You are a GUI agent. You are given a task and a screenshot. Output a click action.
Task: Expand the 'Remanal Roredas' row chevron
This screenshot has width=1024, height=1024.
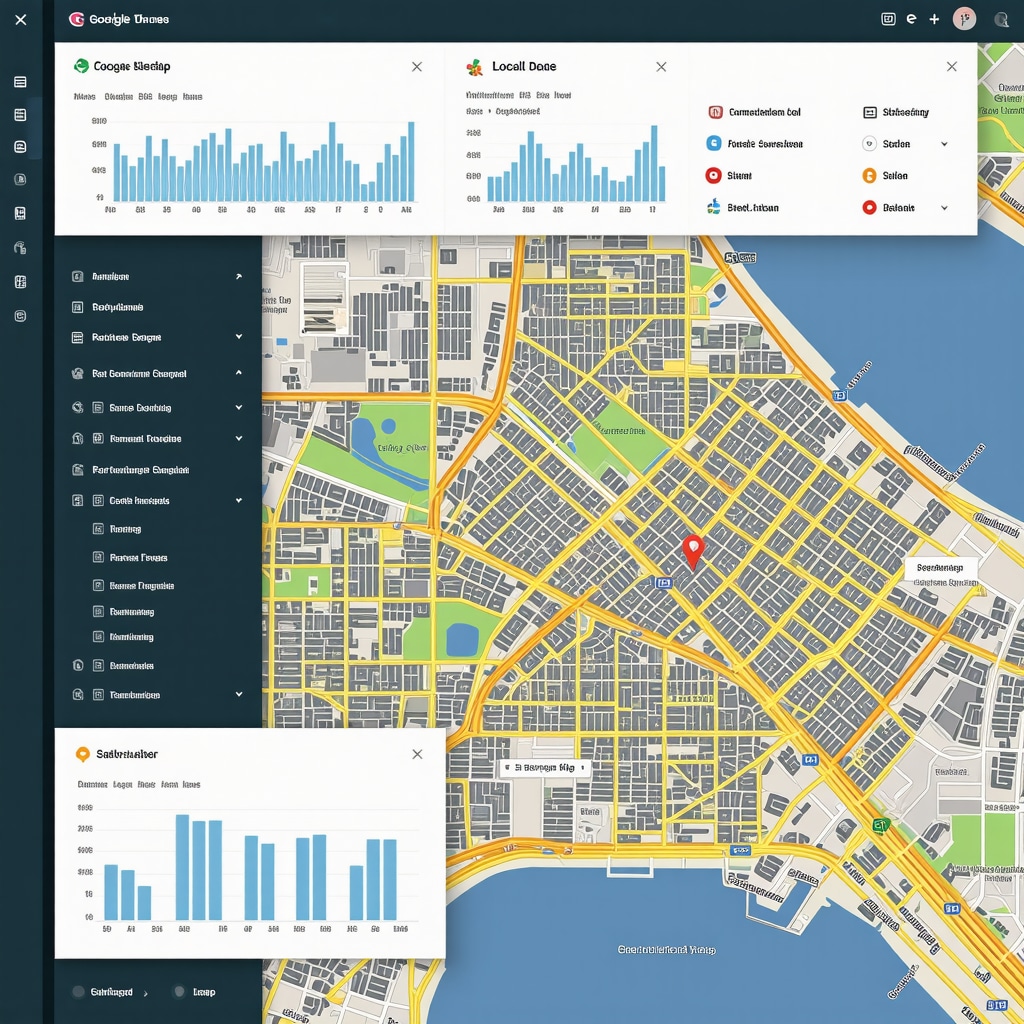[x=239, y=438]
